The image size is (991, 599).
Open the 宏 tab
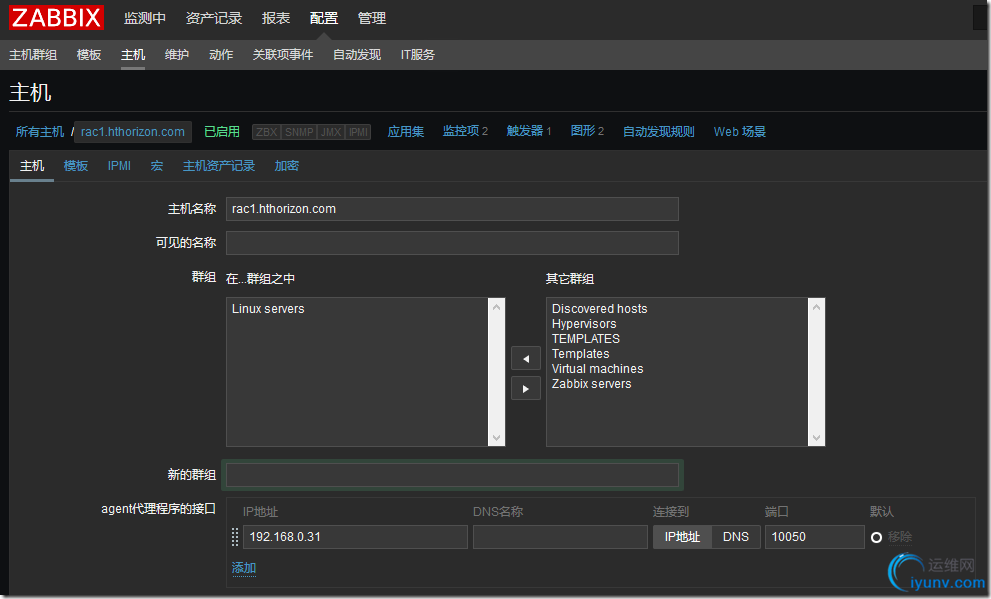pos(157,166)
